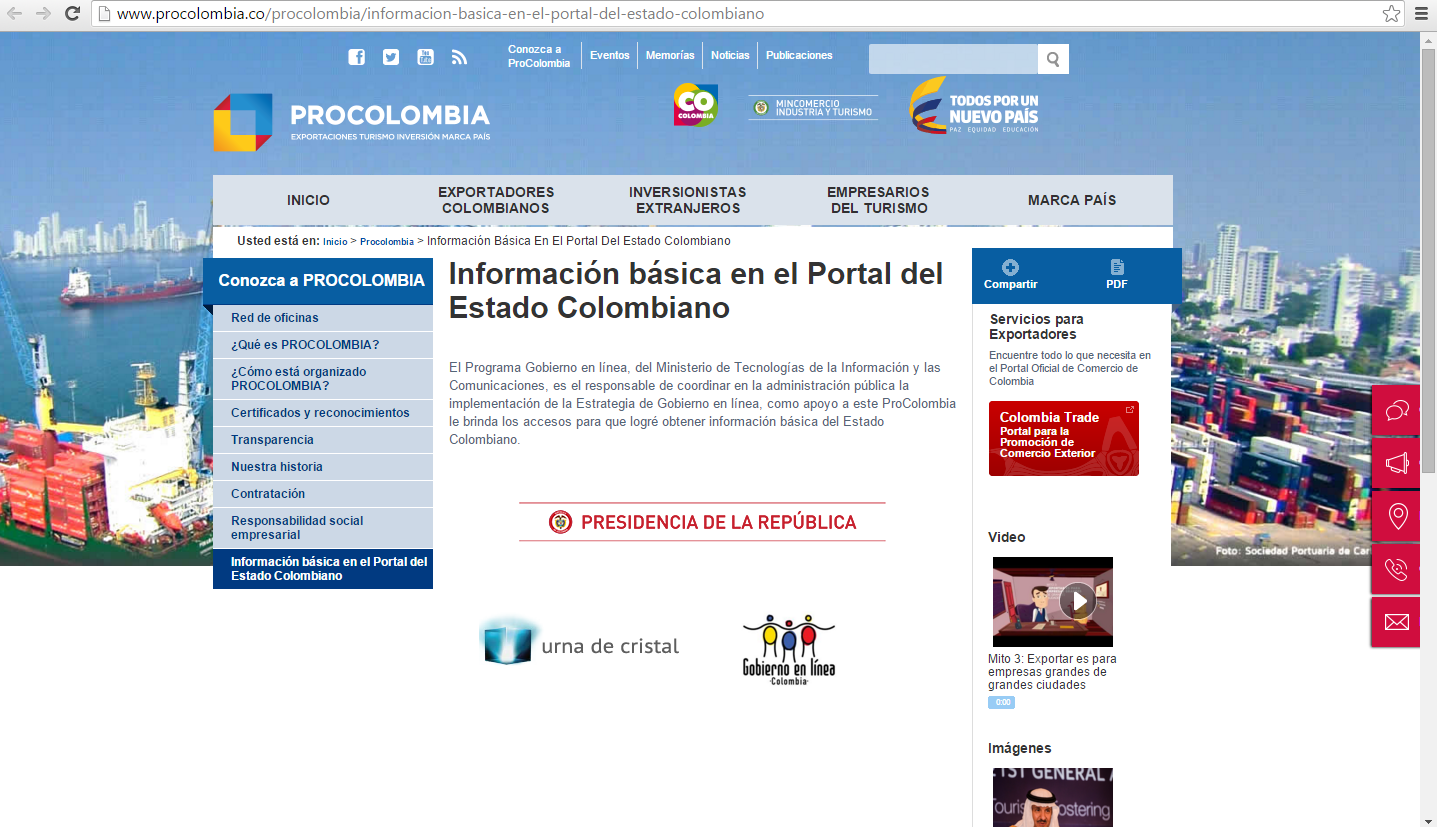Open the chat bubble side button
Image resolution: width=1437 pixels, height=827 pixels.
[x=1396, y=410]
